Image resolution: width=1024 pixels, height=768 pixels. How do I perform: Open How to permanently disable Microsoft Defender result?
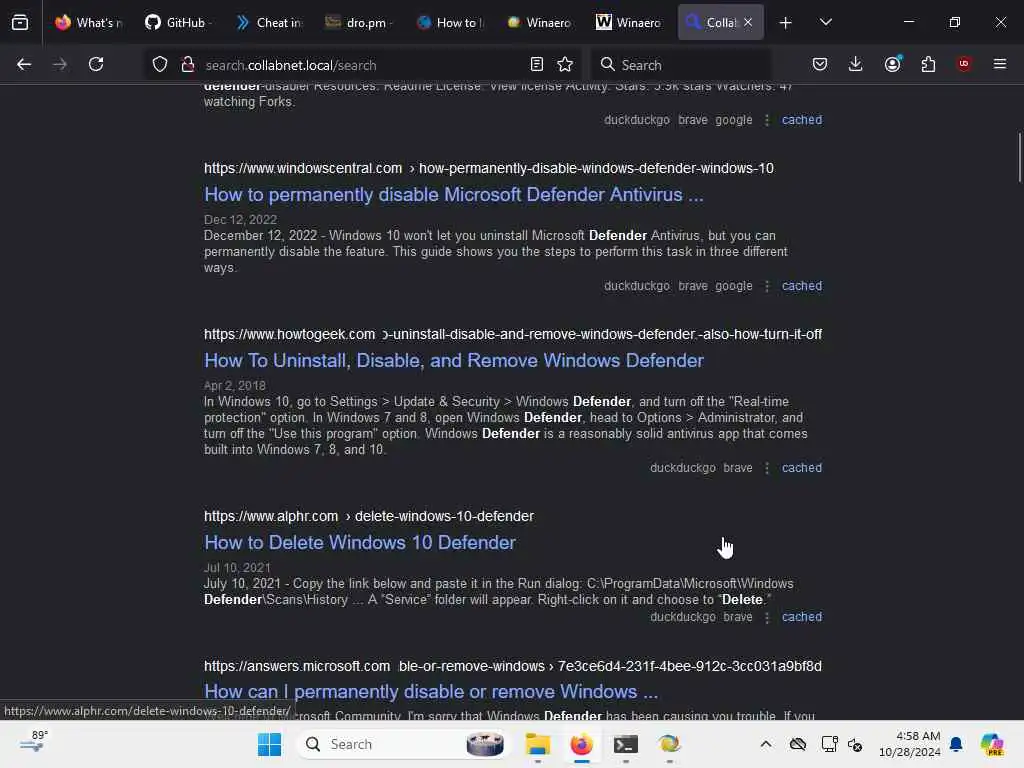click(454, 195)
